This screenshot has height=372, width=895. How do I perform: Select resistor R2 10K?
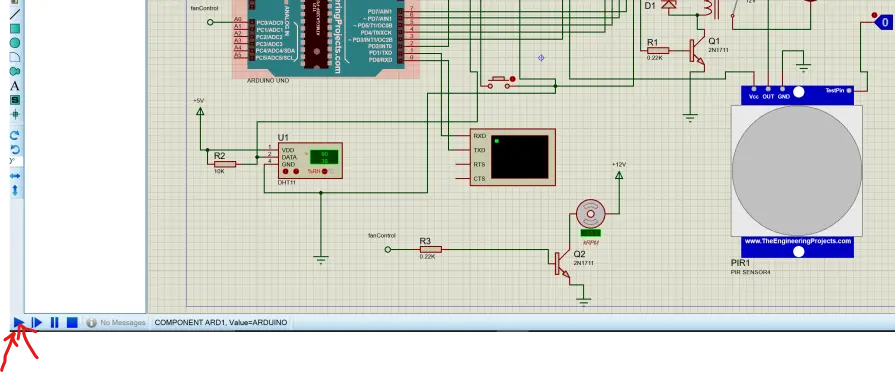[224, 164]
